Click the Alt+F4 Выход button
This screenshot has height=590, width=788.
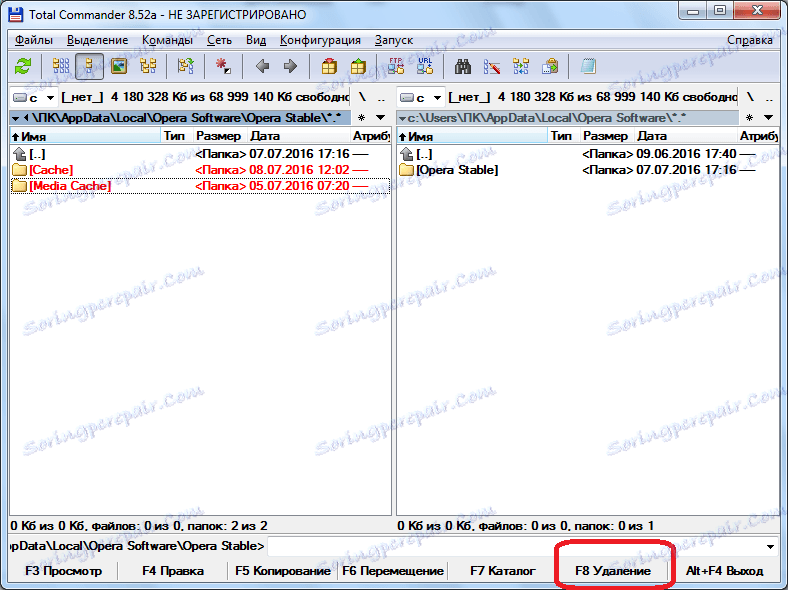724,571
